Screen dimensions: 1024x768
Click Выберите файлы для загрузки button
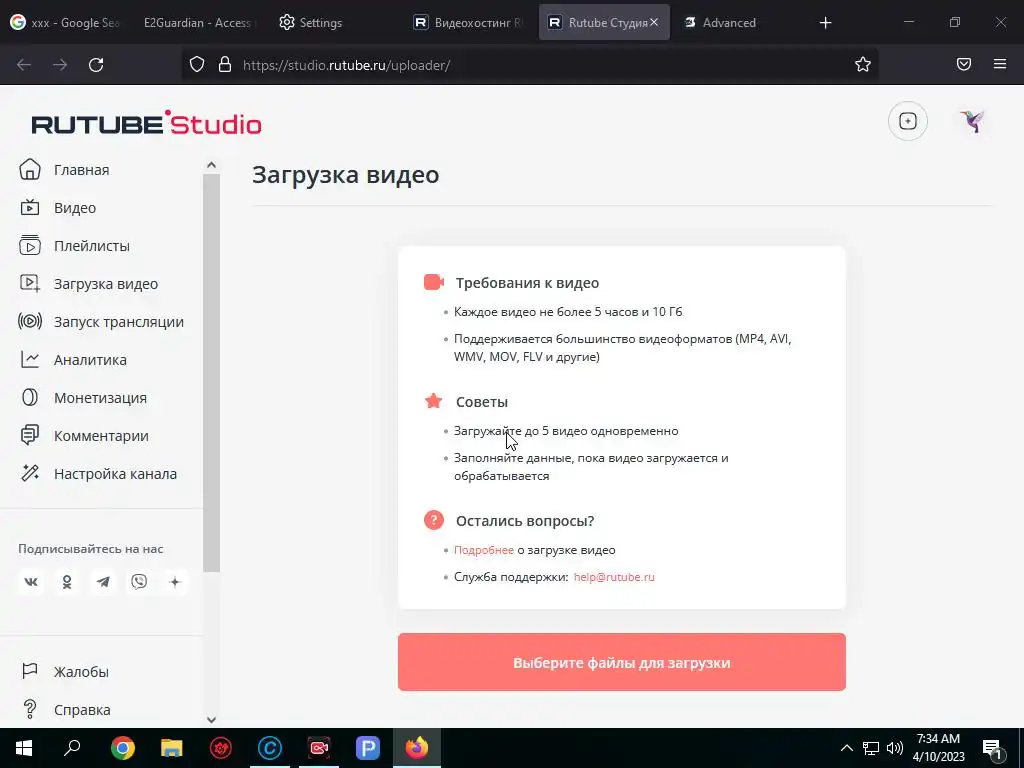[x=622, y=662]
